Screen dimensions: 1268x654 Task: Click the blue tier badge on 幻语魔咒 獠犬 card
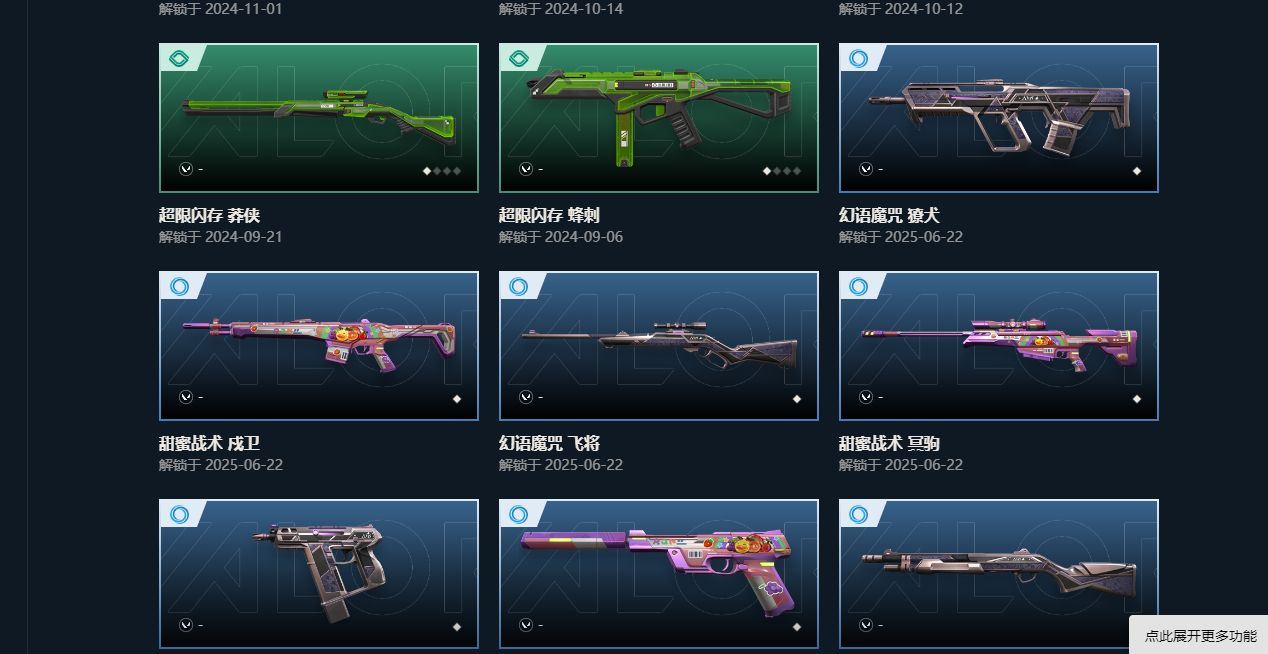(859, 58)
